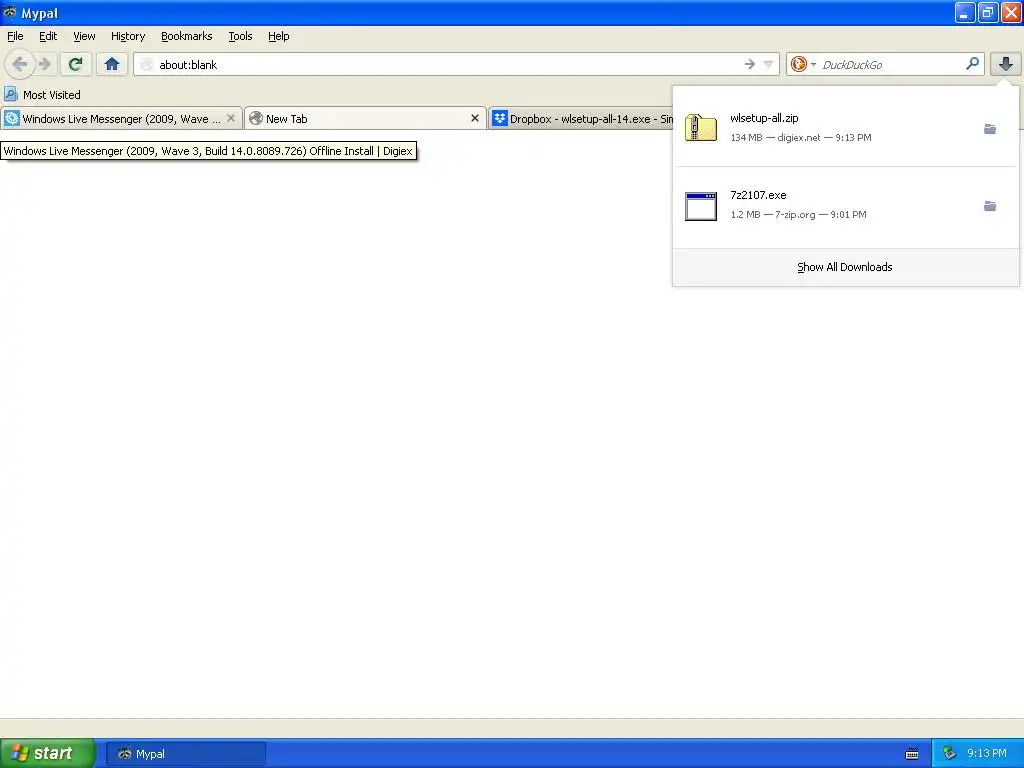
Task: Click the Mypal raccoon title bar icon
Action: pos(10,12)
